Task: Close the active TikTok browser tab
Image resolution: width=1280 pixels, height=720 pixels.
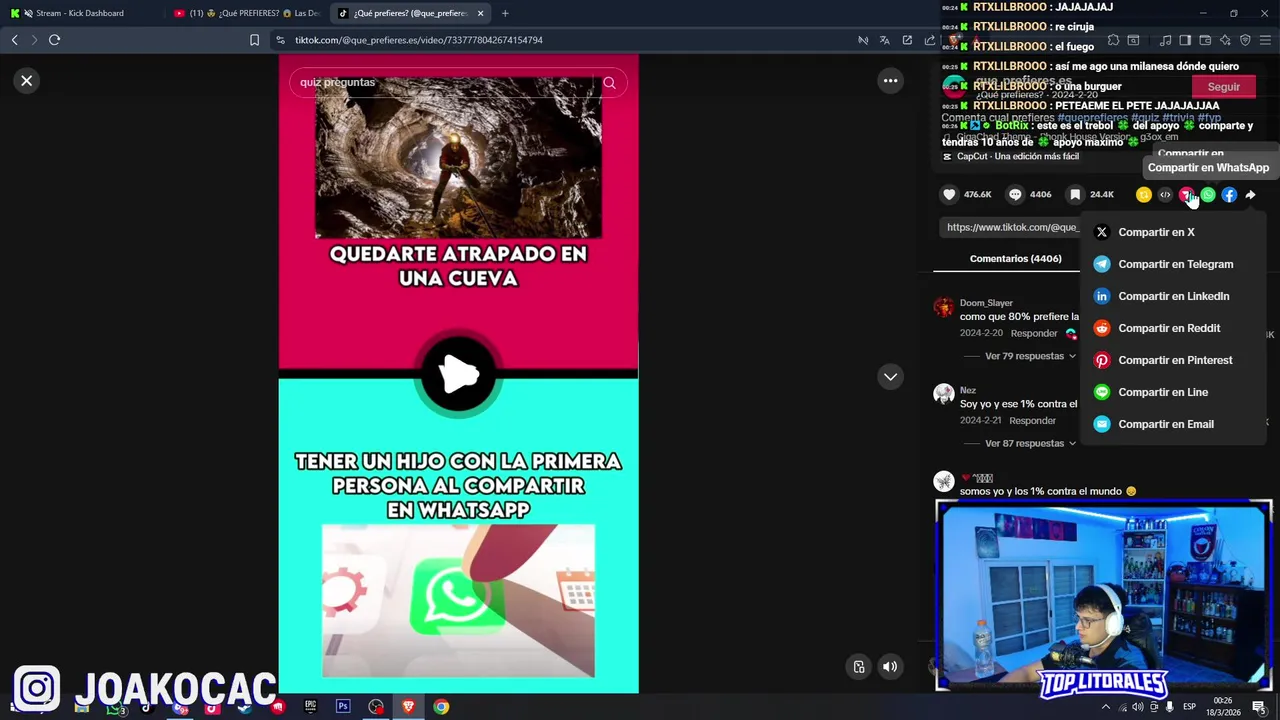Action: click(481, 13)
